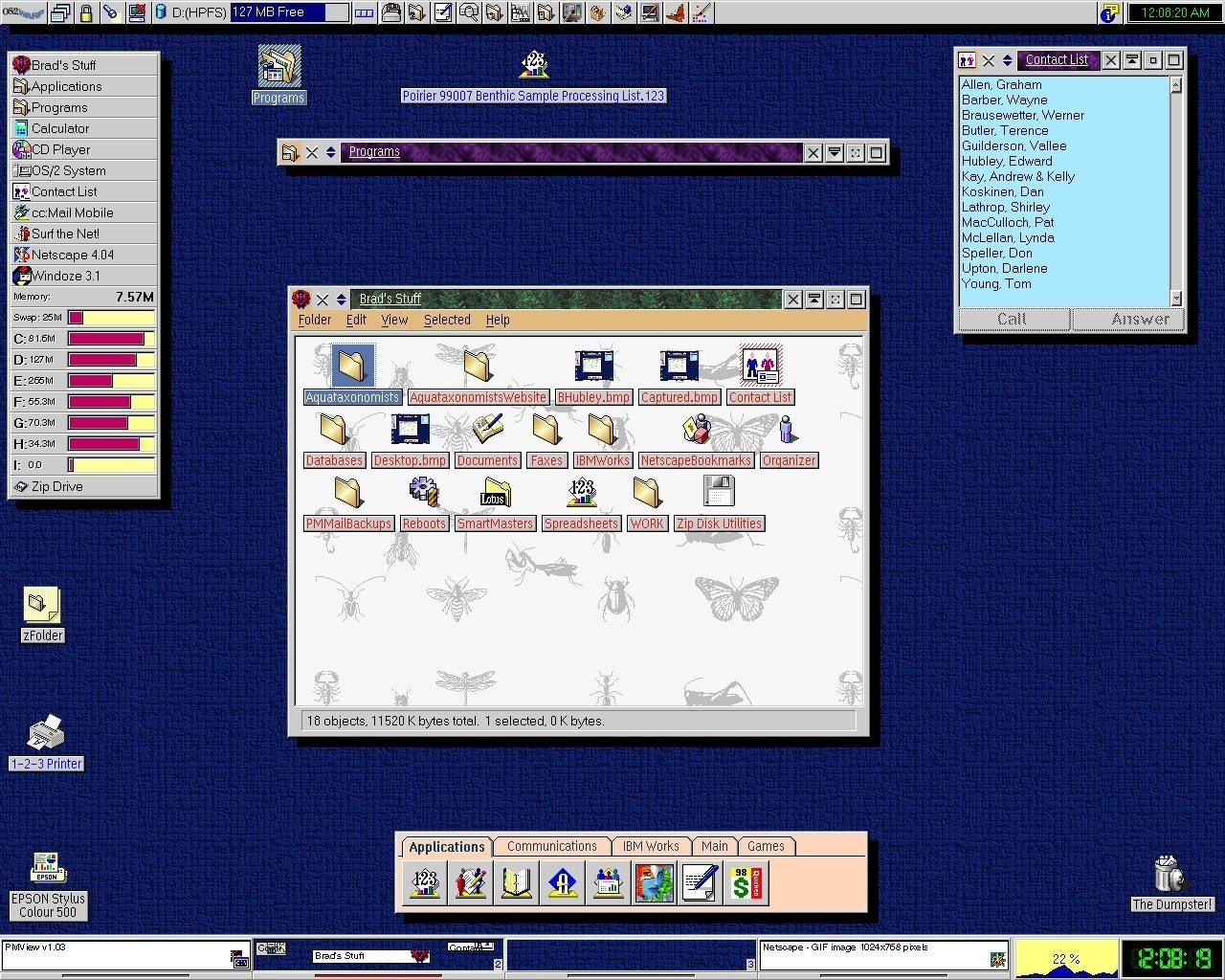The height and width of the screenshot is (980, 1225).
Task: Click the Answer button in Contact List
Action: [x=1127, y=319]
